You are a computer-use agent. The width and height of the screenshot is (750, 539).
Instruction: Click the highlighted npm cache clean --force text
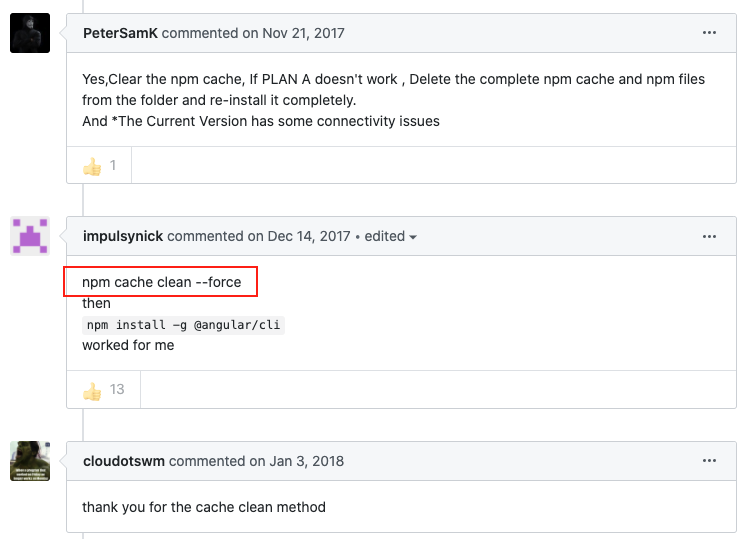(x=161, y=282)
